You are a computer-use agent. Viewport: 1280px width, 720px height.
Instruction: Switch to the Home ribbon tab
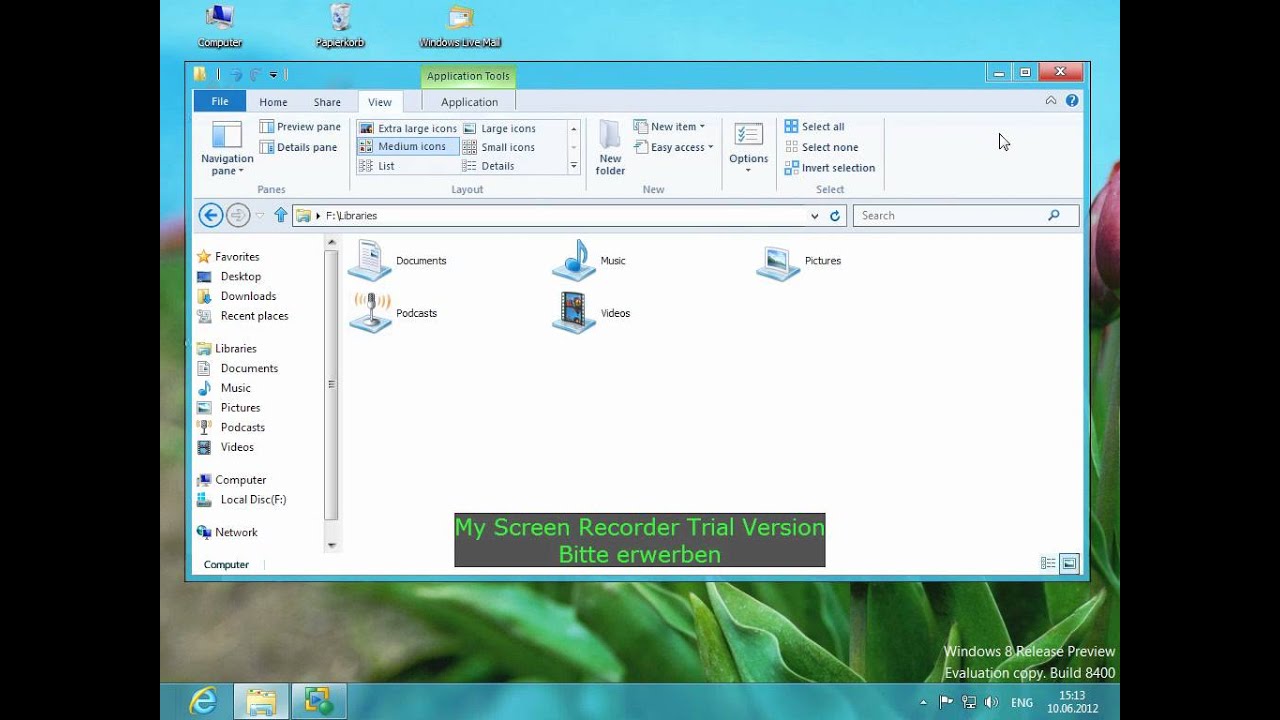[273, 102]
